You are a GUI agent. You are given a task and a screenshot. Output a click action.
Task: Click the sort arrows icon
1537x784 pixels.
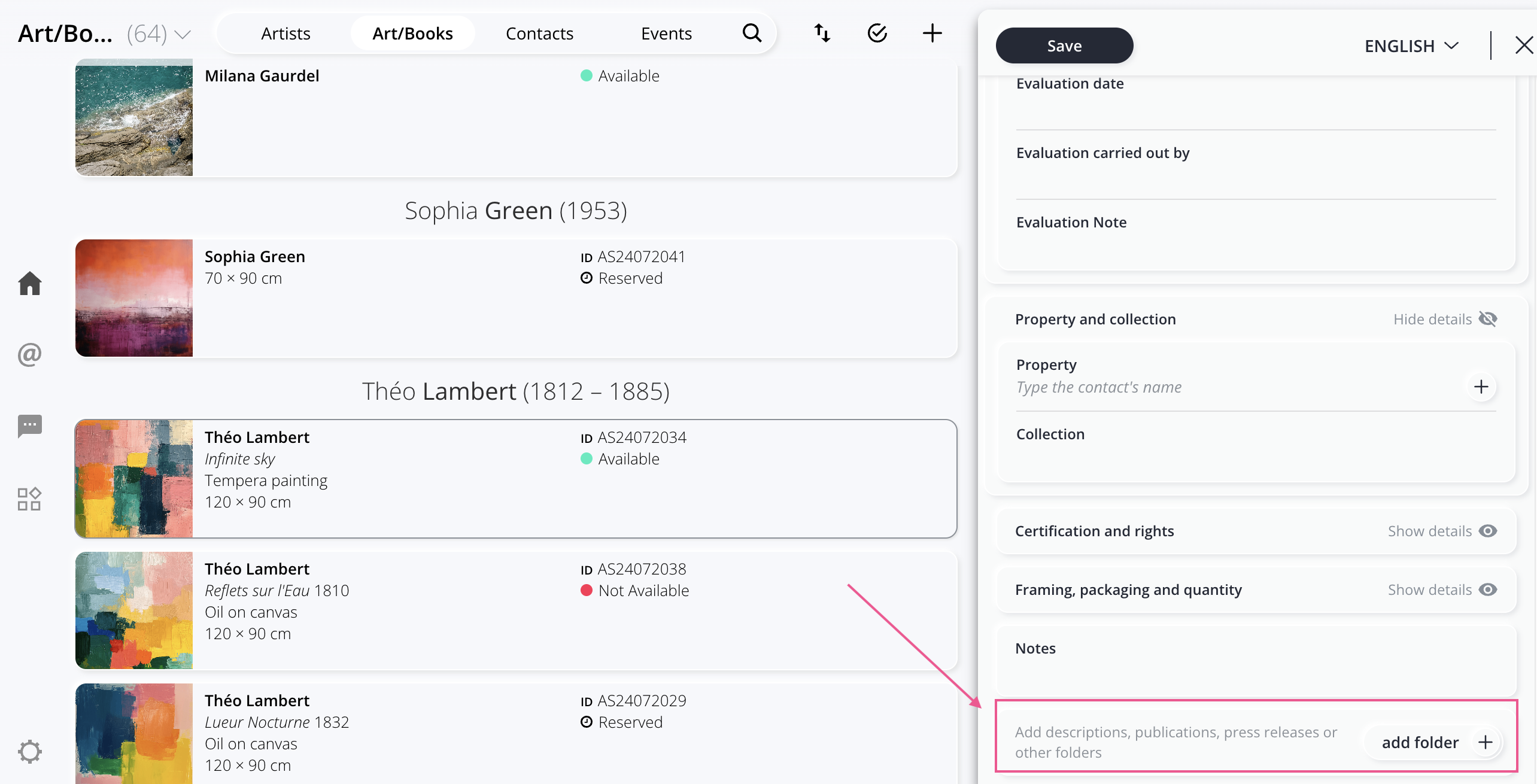(822, 33)
